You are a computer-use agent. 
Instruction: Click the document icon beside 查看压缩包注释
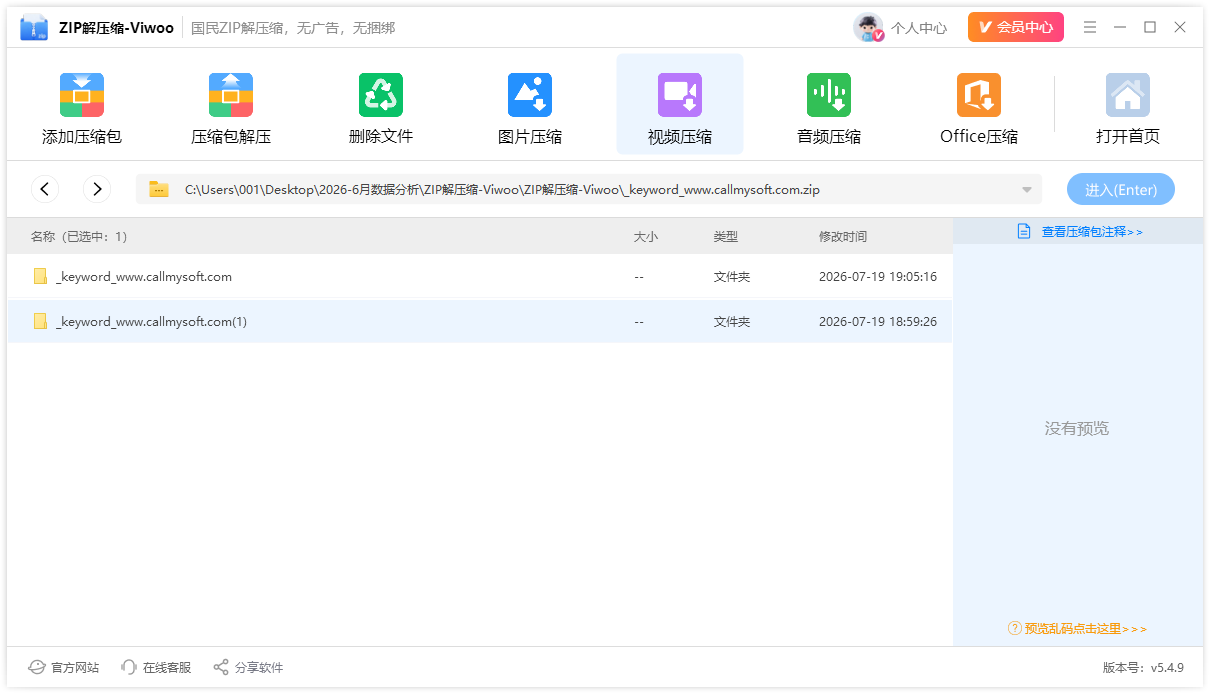tap(1023, 231)
